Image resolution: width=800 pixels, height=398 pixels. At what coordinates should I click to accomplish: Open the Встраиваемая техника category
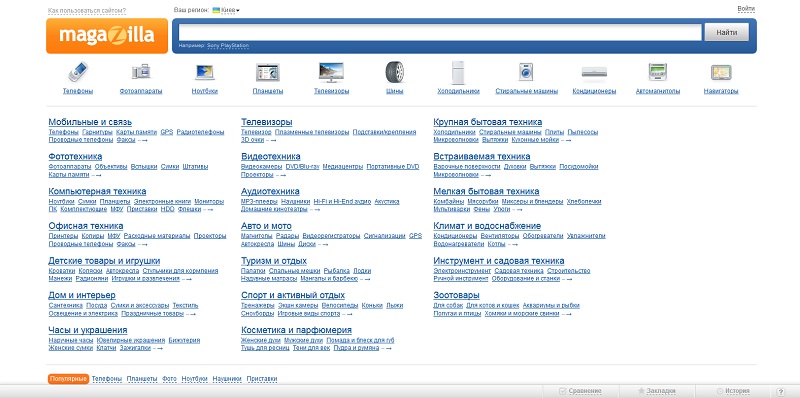click(482, 157)
